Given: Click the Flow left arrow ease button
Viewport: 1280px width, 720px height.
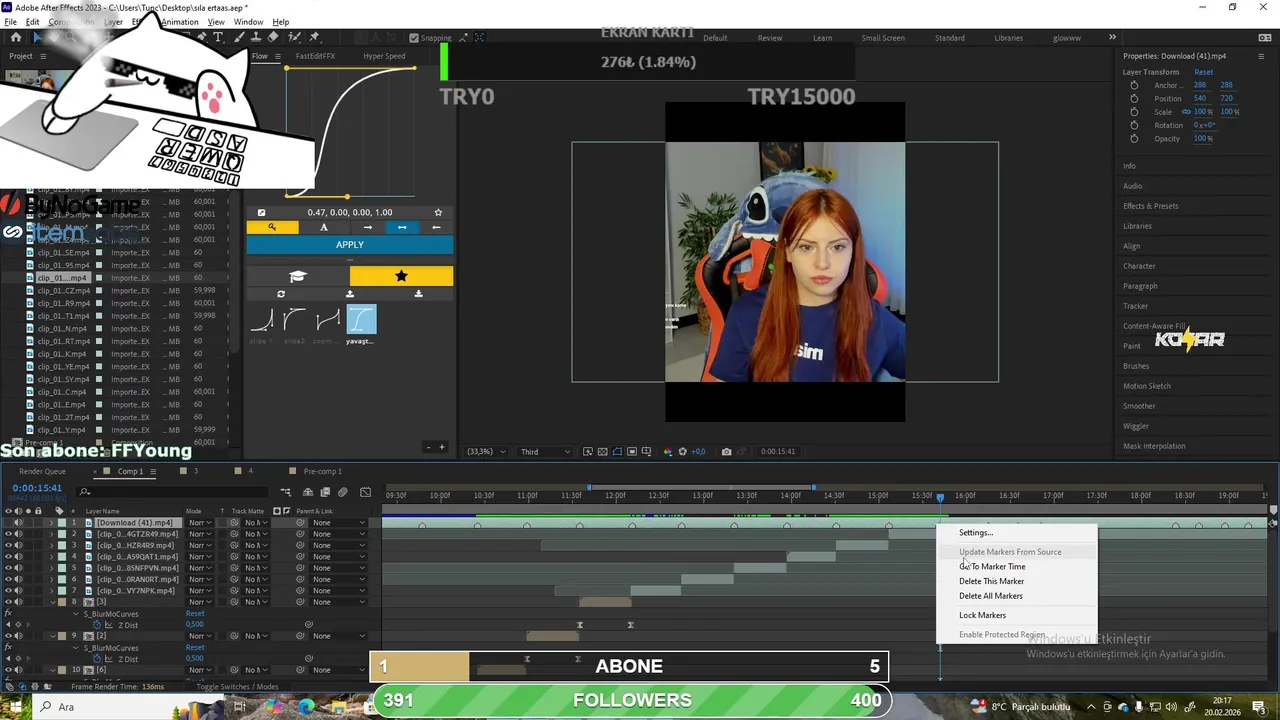Looking at the screenshot, I should tap(436, 227).
